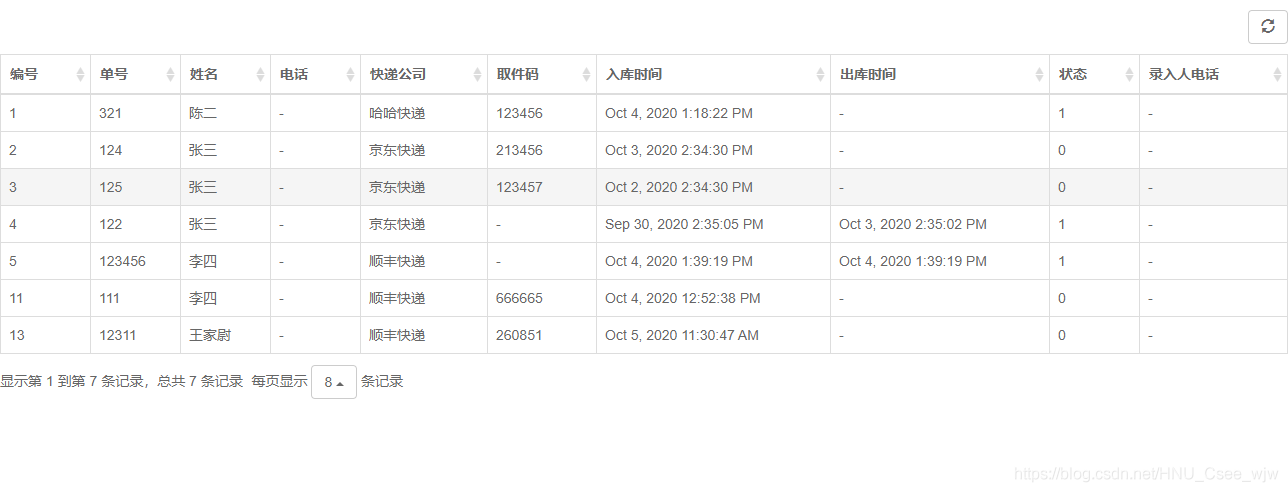Click 取件码 cell 213456

coord(519,151)
